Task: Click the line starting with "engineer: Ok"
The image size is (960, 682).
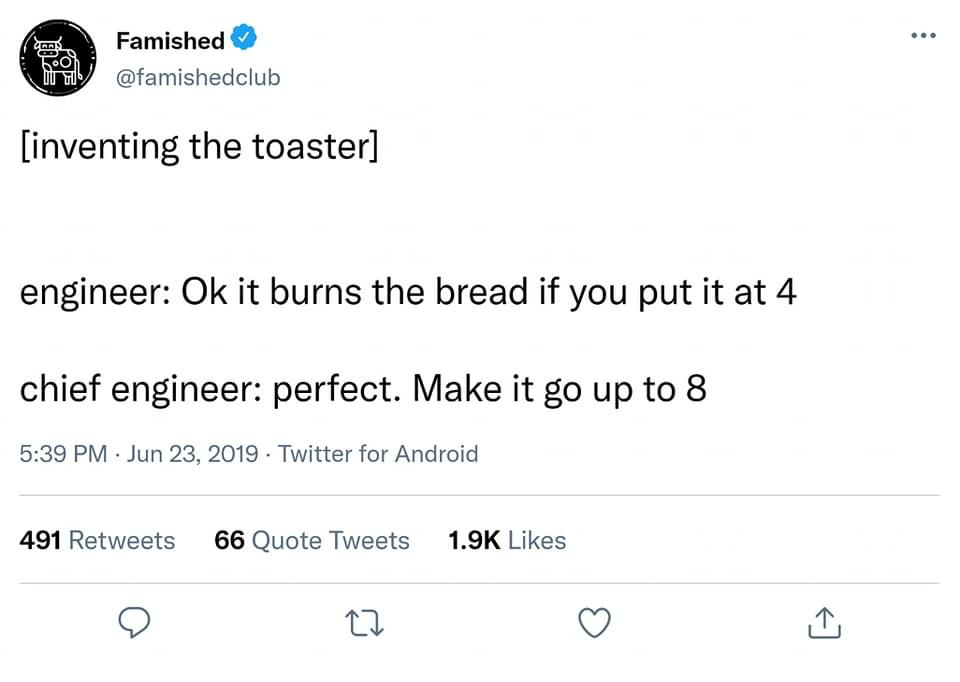Action: [x=408, y=293]
